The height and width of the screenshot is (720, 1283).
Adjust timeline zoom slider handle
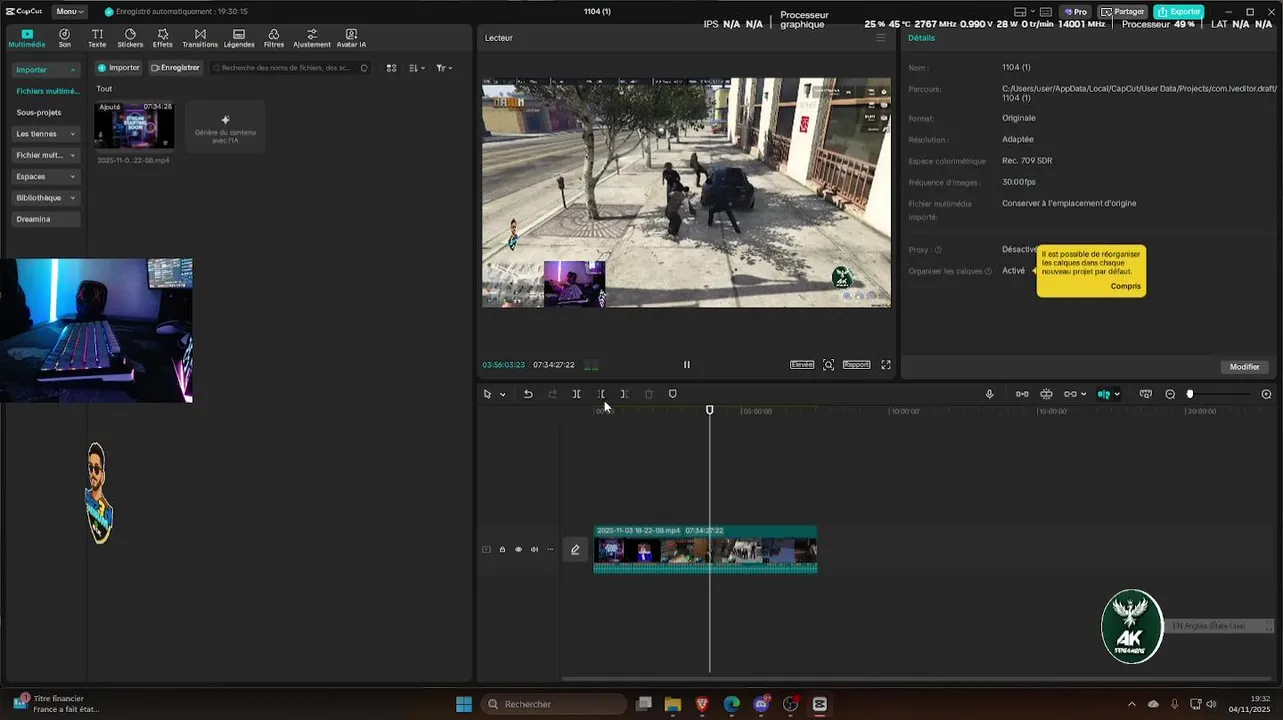tap(1190, 394)
